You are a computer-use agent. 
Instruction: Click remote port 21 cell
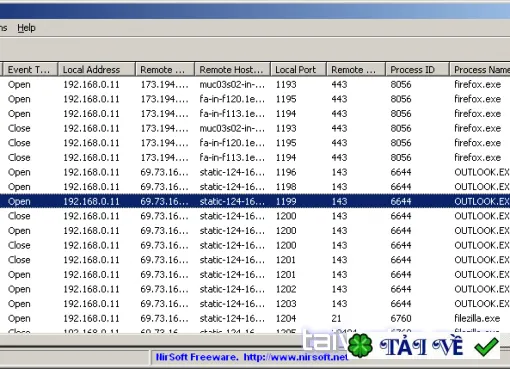[x=336, y=319]
